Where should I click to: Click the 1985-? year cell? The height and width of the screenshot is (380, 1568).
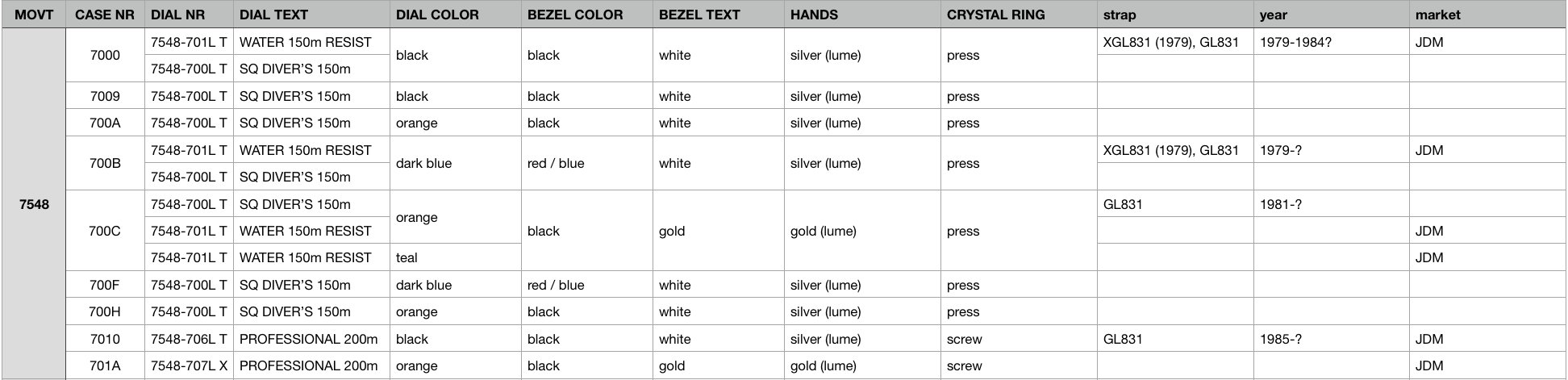pos(1331,339)
